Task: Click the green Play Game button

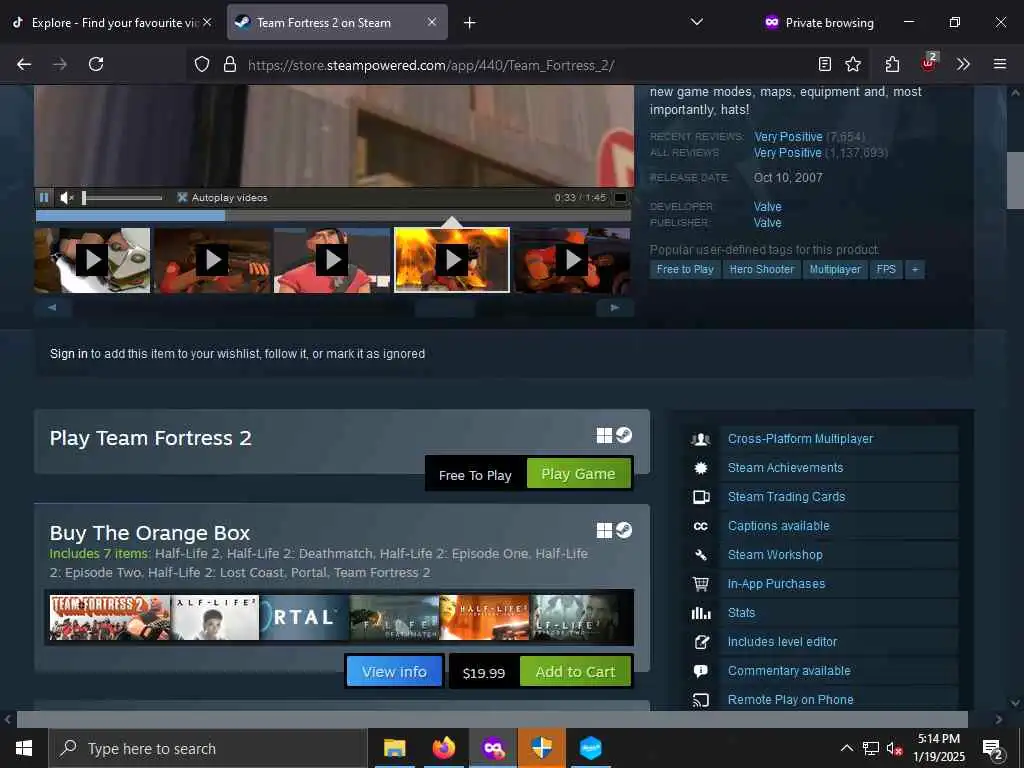Action: (x=578, y=473)
